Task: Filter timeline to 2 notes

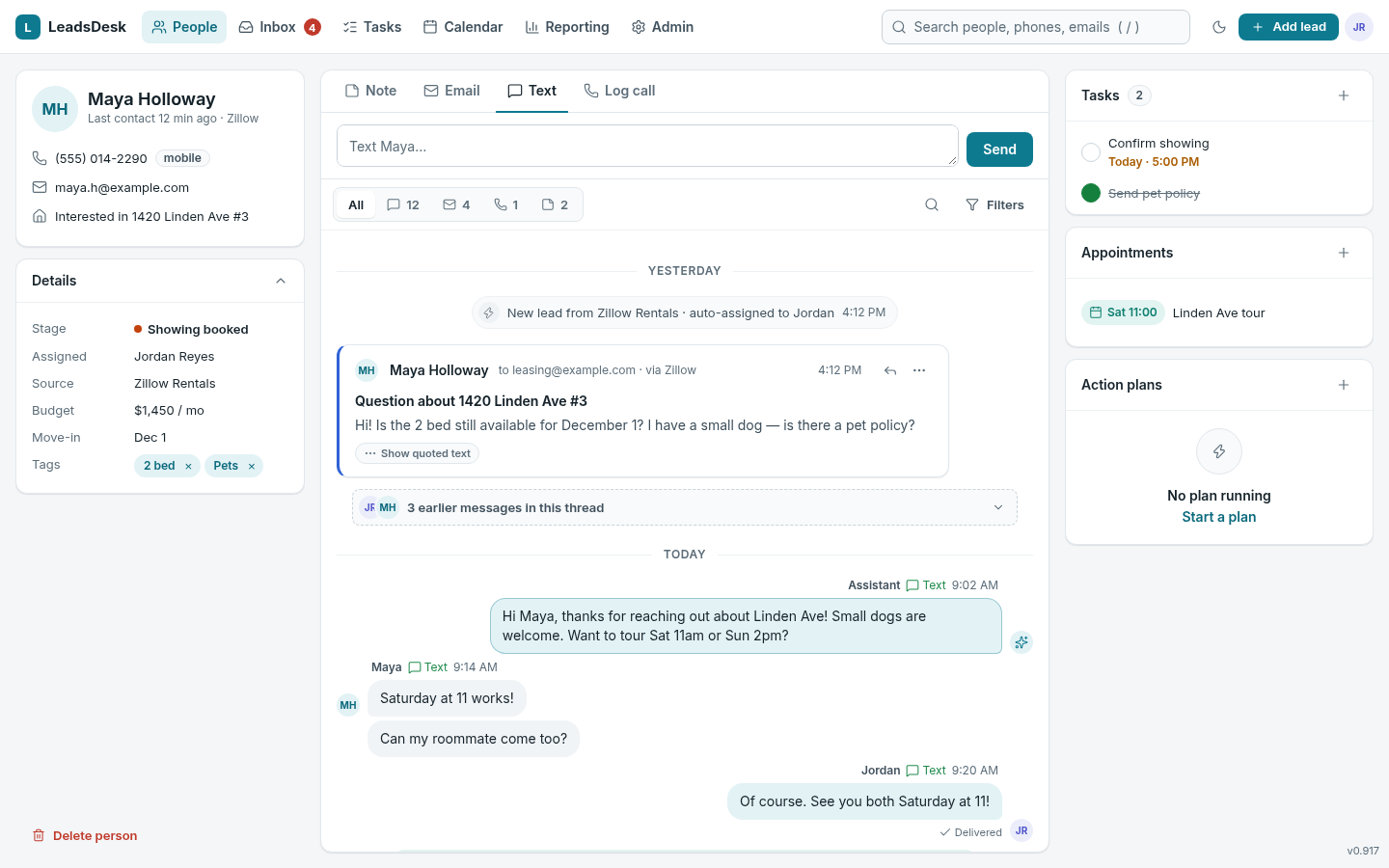Action: pyautogui.click(x=555, y=204)
